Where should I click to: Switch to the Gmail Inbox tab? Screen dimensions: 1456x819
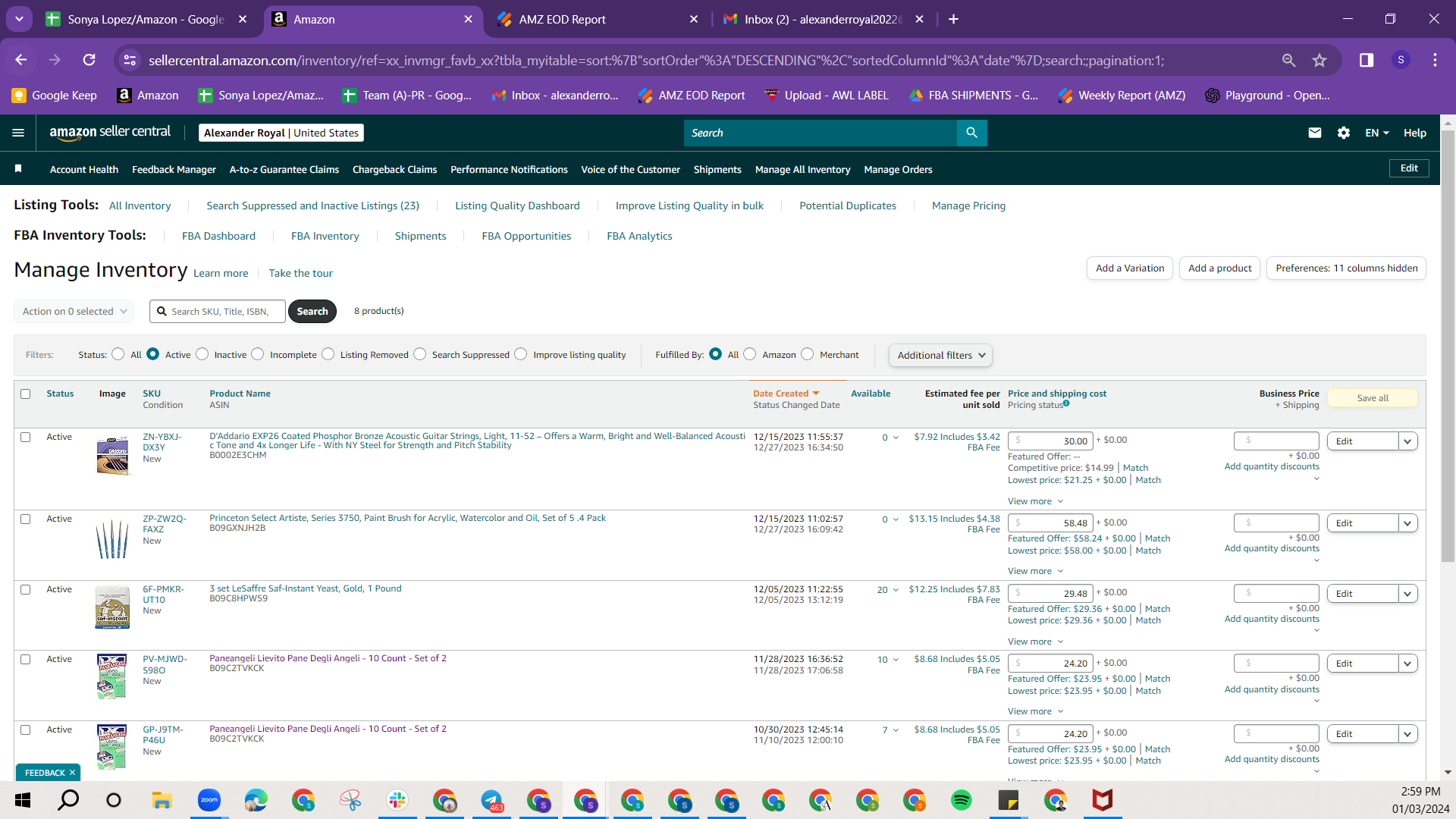(824, 20)
